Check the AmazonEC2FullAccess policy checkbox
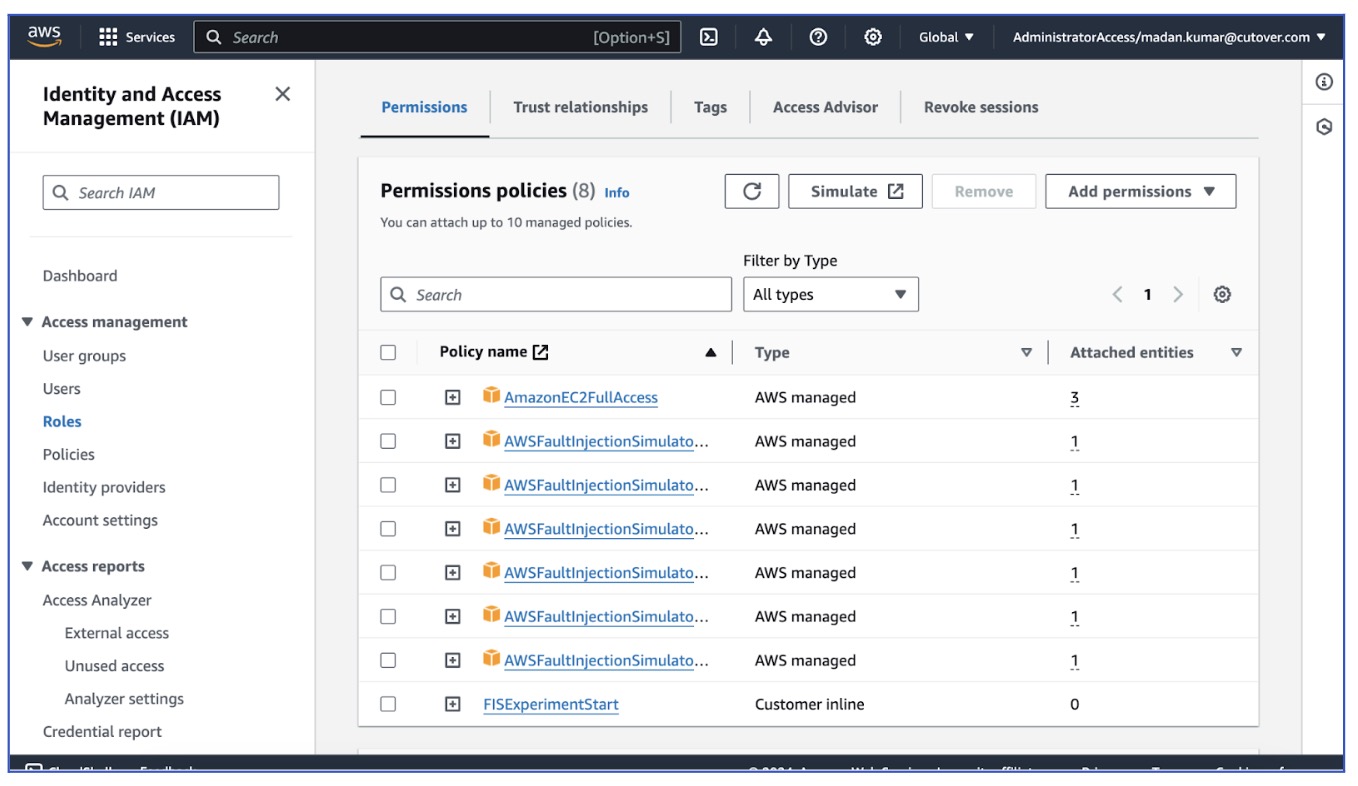This screenshot has height=786, width=1358. click(x=388, y=397)
